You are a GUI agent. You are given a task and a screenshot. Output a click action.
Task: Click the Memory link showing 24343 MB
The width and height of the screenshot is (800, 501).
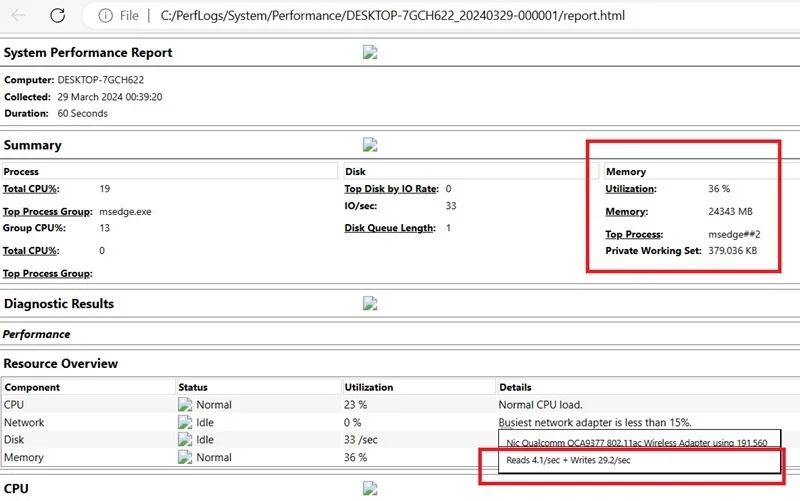tap(626, 212)
